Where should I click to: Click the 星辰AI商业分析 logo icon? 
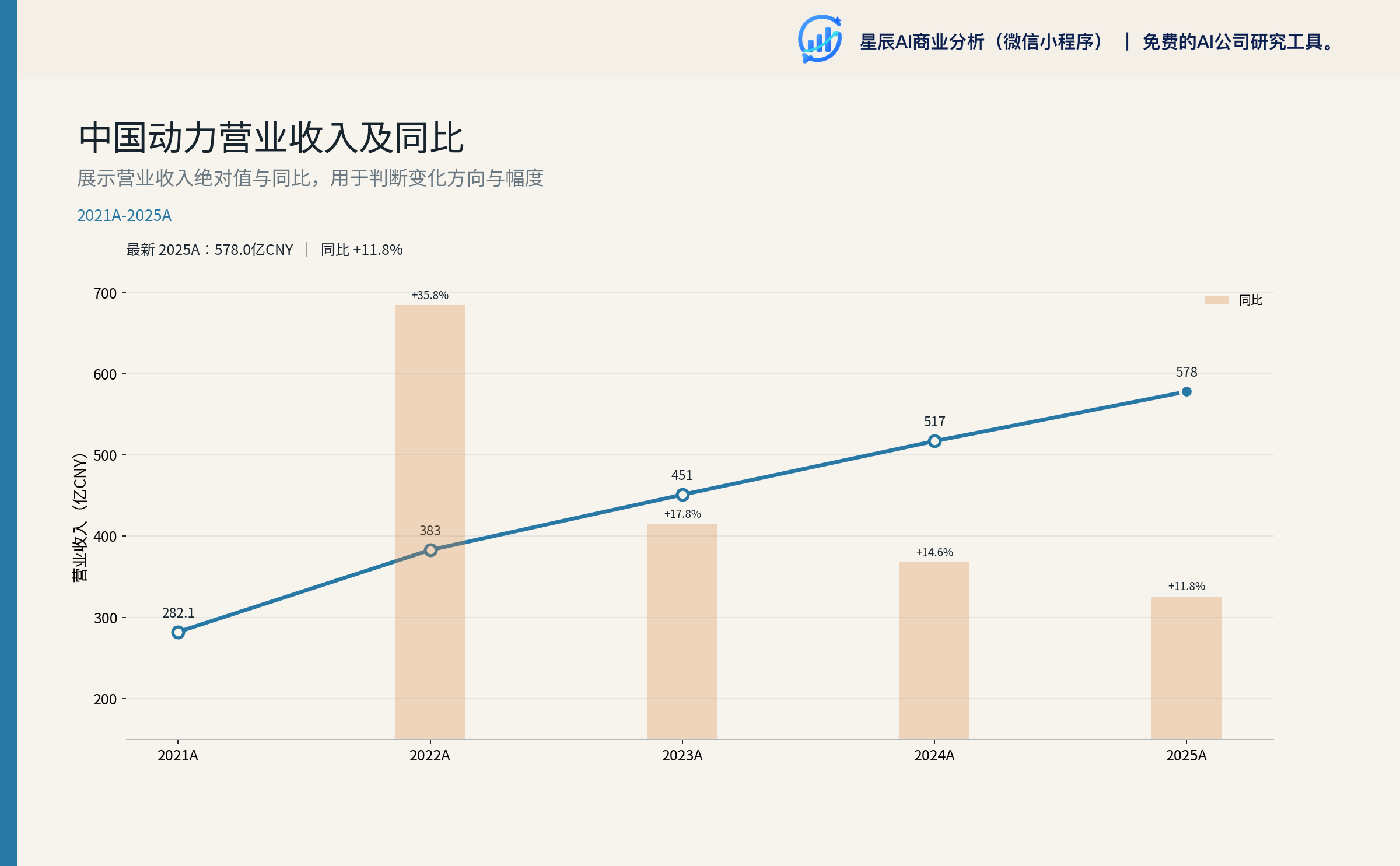820,39
